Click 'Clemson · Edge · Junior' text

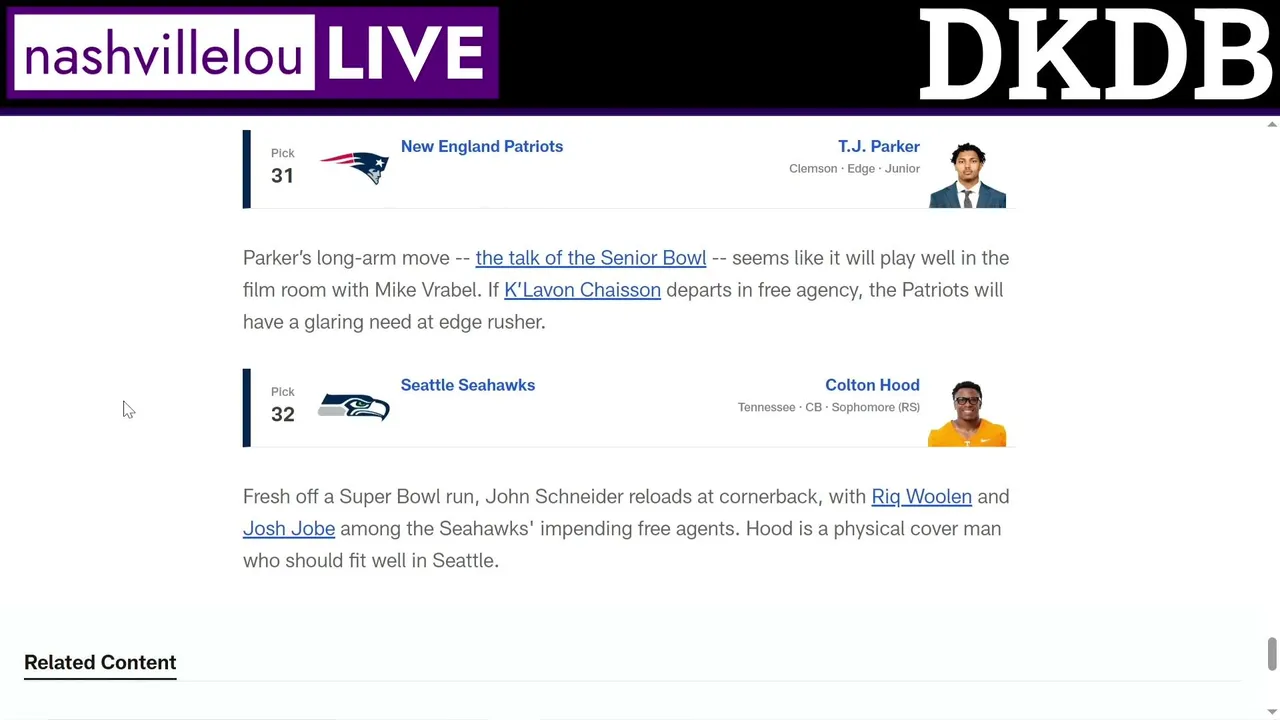click(854, 168)
